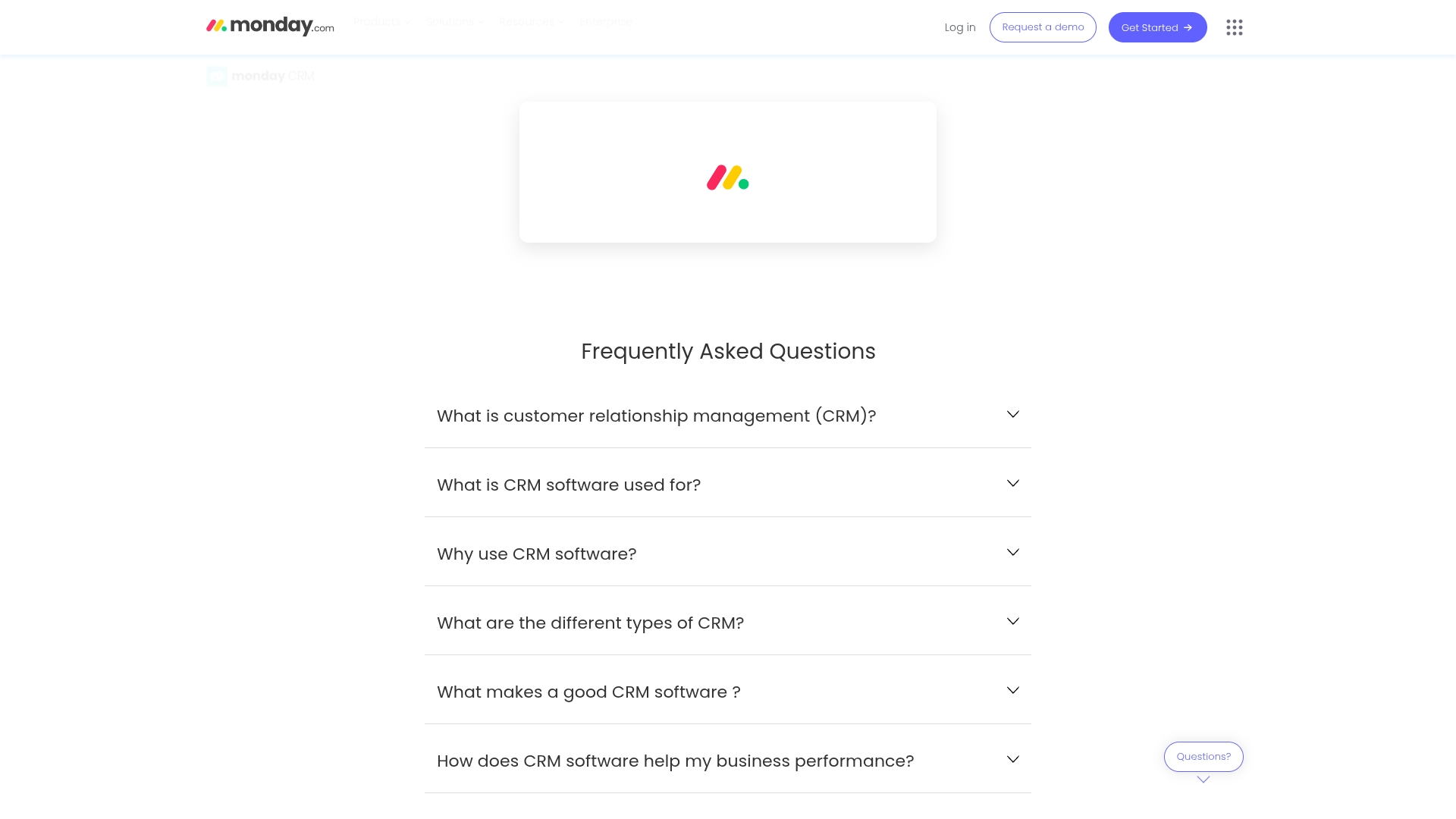Open the nine-dot apps grid menu

[x=1234, y=27]
